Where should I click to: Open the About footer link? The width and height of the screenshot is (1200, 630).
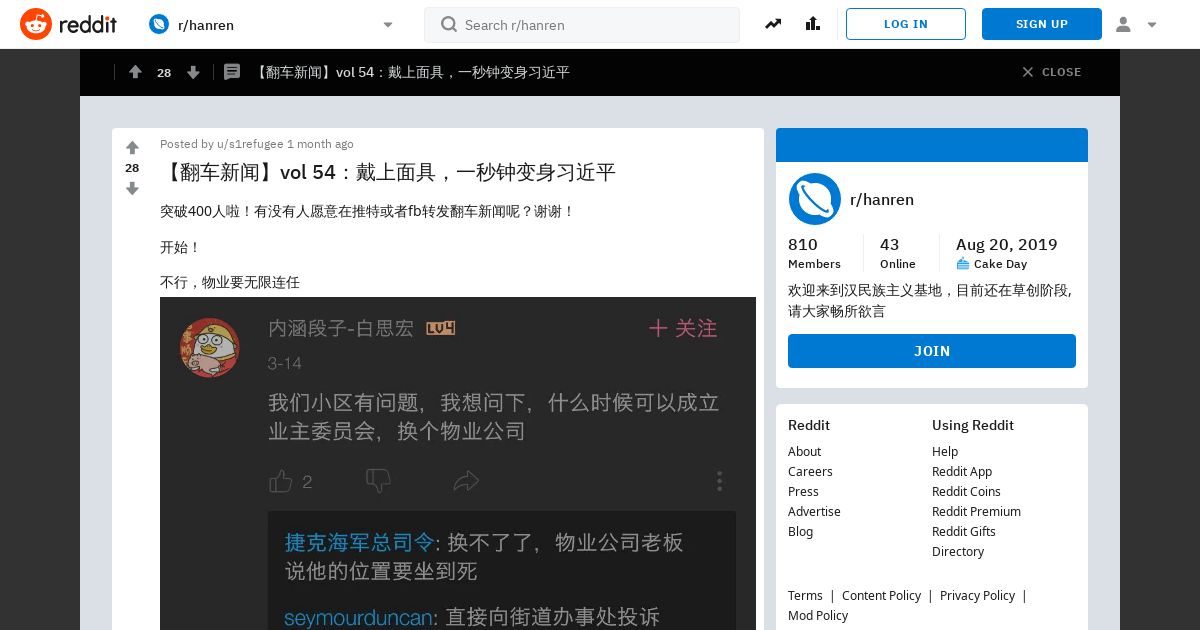pyautogui.click(x=804, y=451)
